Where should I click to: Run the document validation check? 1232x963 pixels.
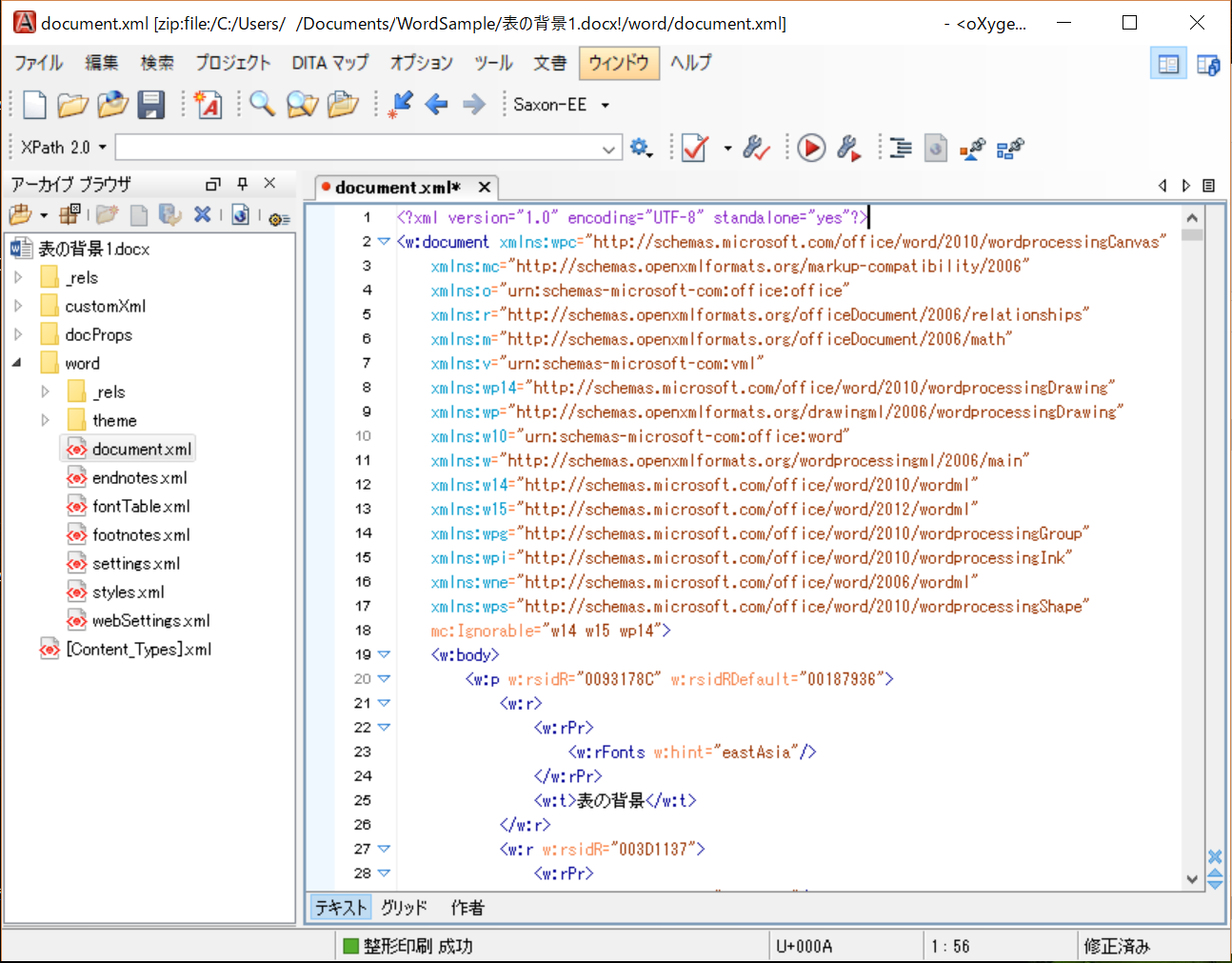[694, 148]
